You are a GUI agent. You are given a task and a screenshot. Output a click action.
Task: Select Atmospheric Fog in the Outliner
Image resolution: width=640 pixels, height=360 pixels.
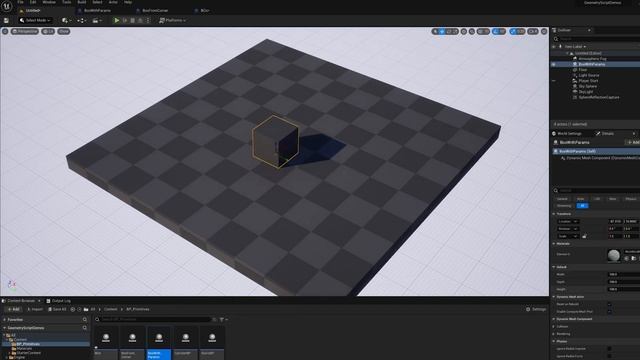click(592, 59)
